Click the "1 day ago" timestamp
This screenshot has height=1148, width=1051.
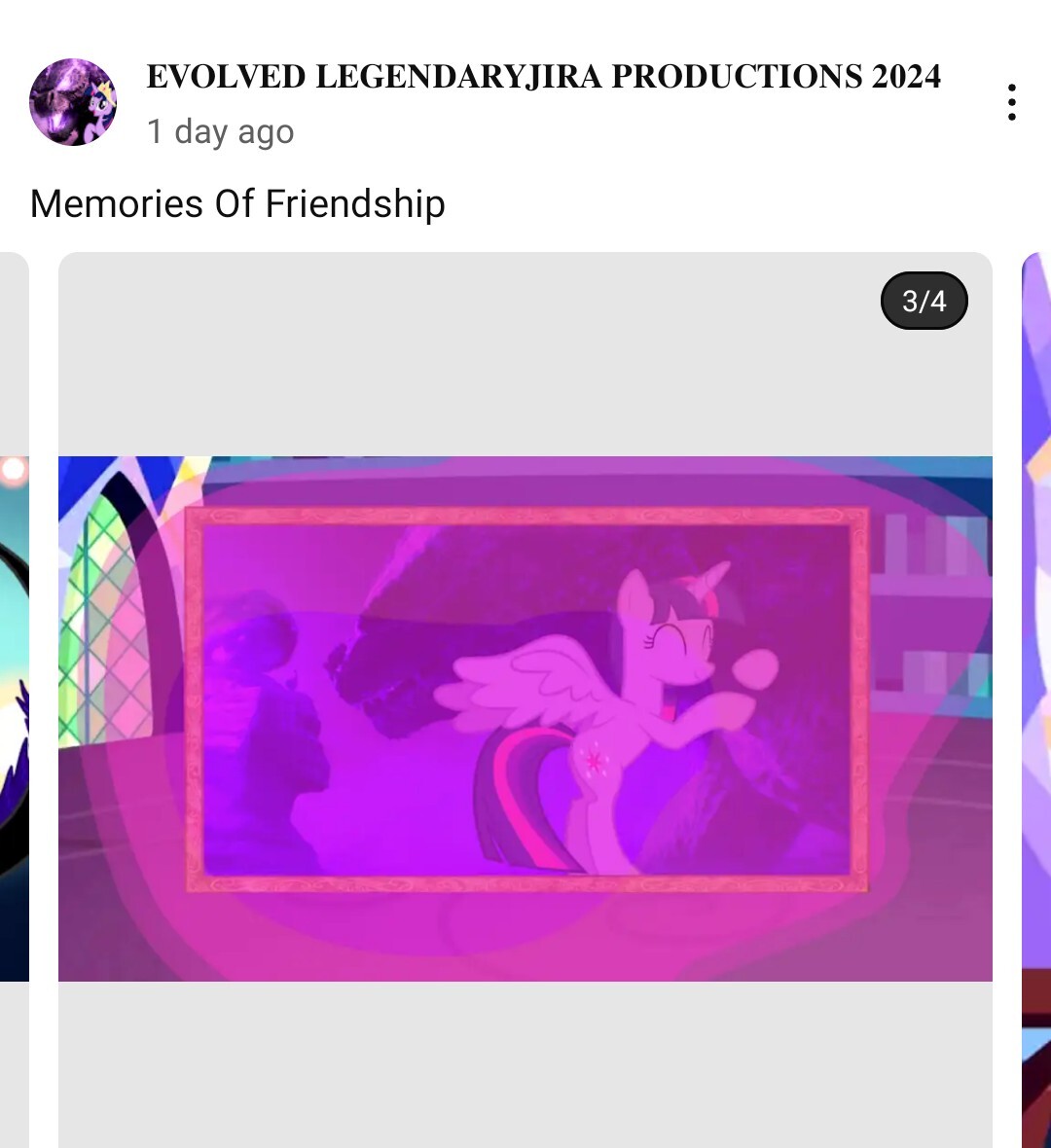coord(220,131)
